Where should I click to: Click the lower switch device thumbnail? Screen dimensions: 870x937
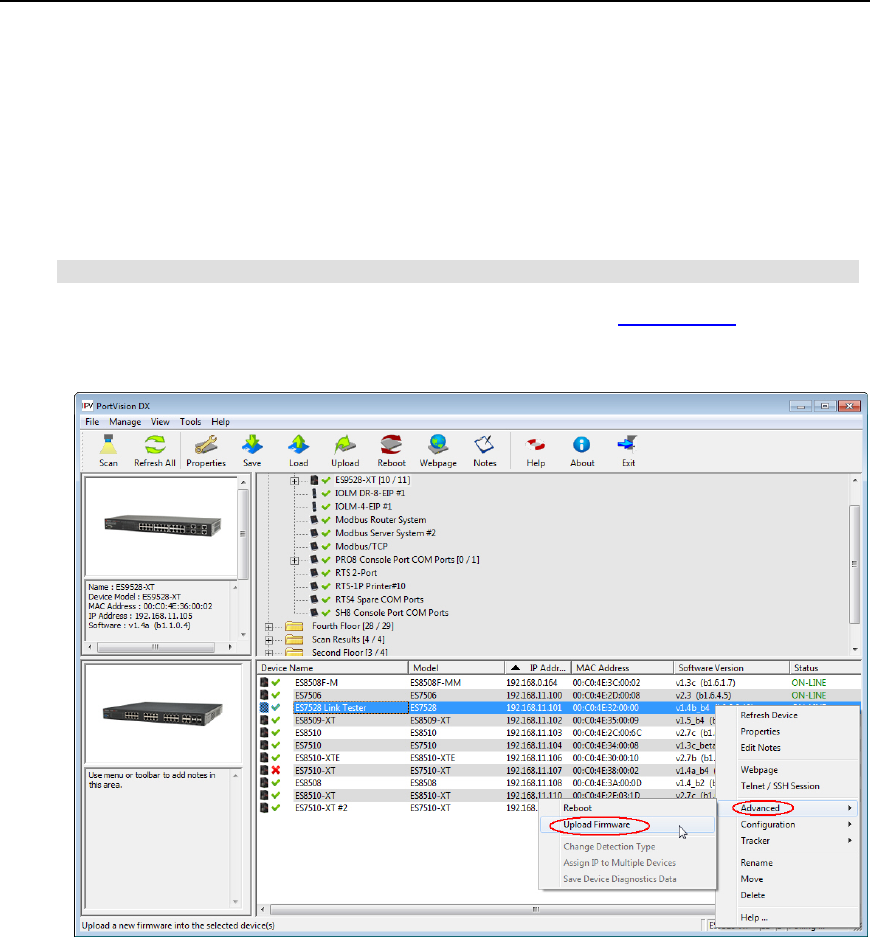pos(163,713)
